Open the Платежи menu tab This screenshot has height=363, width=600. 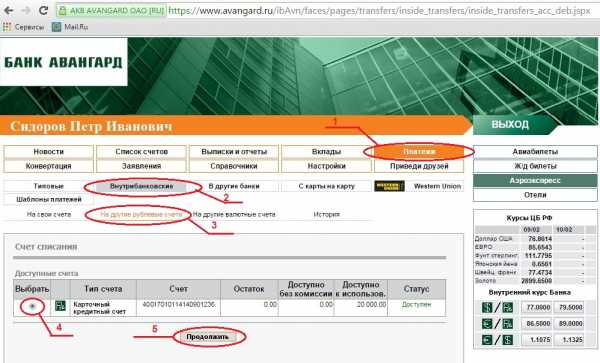[419, 152]
